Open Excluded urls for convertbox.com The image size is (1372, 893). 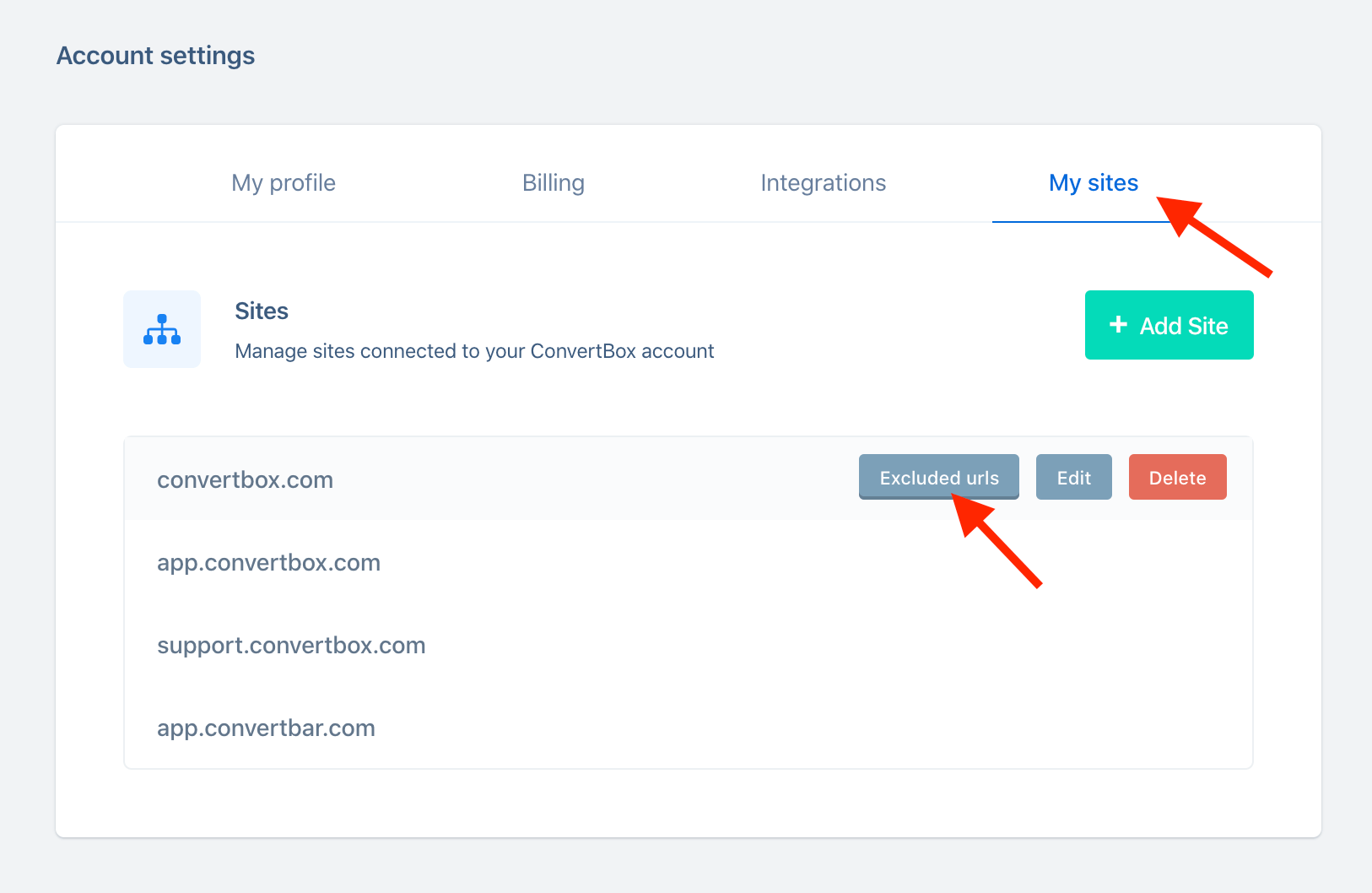pos(938,477)
